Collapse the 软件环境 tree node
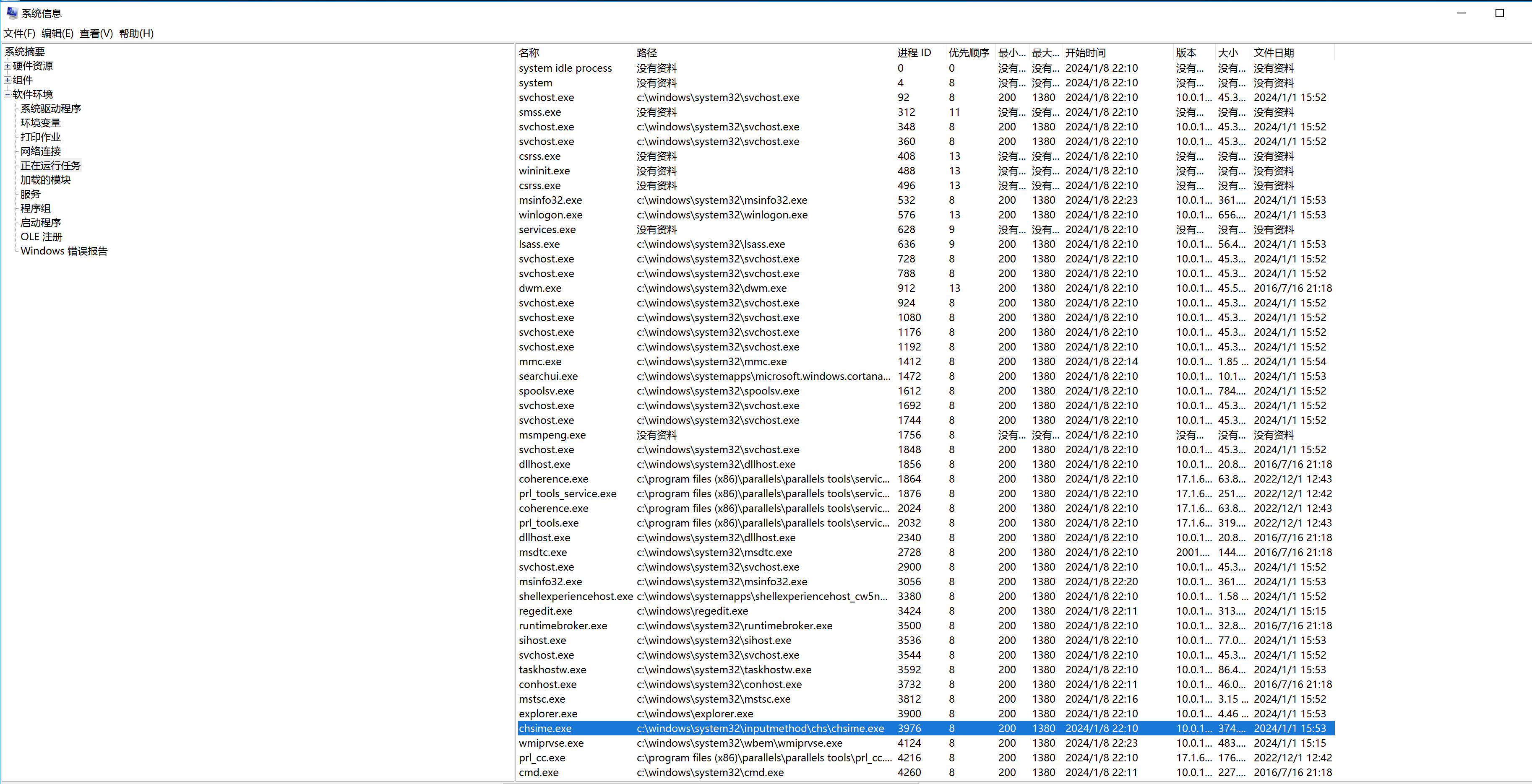This screenshot has height=784, width=1532. pos(7,94)
